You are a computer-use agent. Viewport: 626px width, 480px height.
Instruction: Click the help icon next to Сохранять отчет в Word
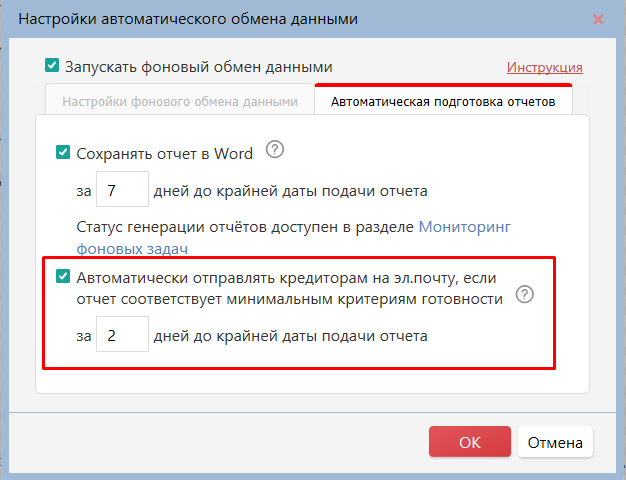275,149
